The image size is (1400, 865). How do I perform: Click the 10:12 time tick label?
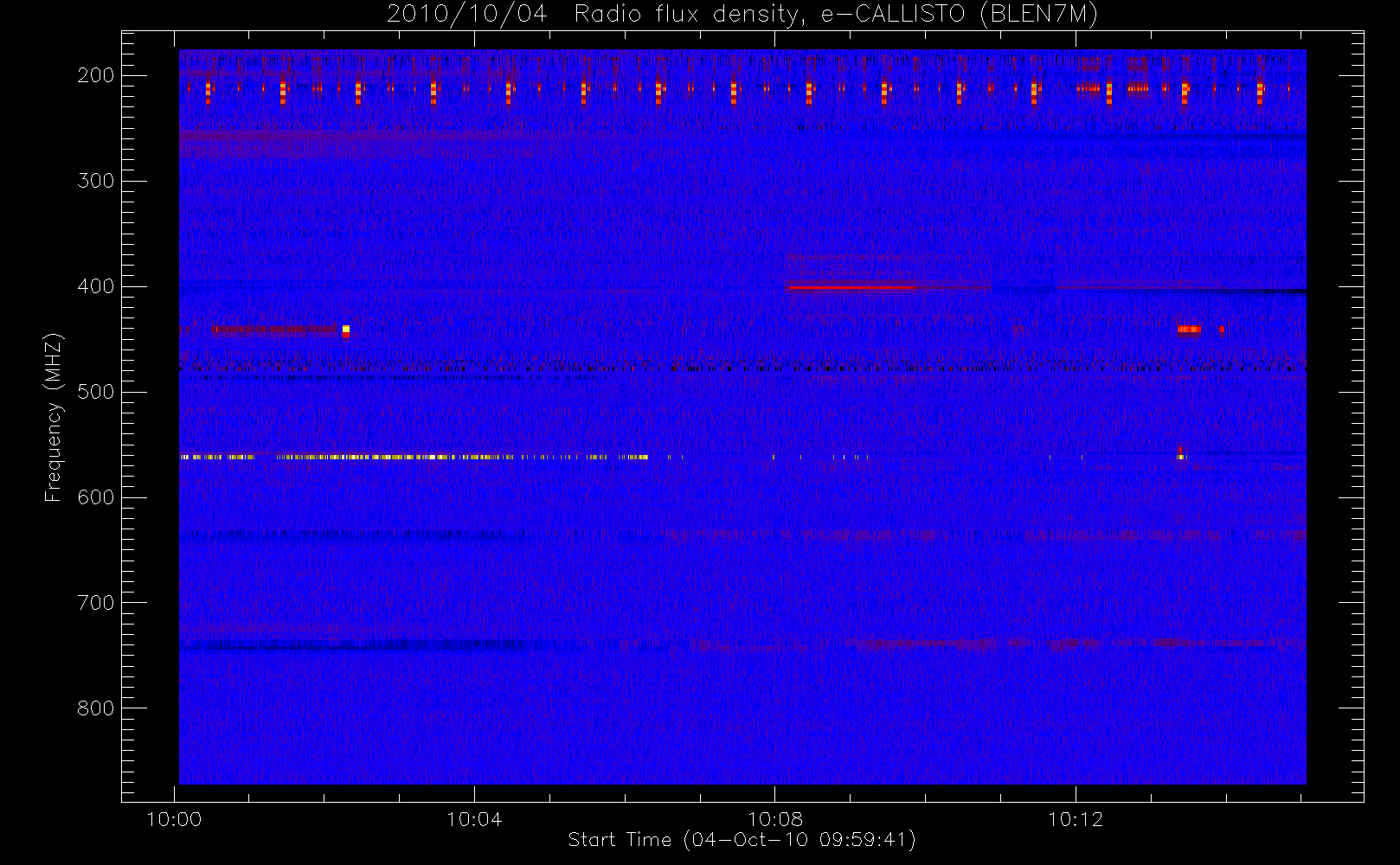pyautogui.click(x=1076, y=819)
